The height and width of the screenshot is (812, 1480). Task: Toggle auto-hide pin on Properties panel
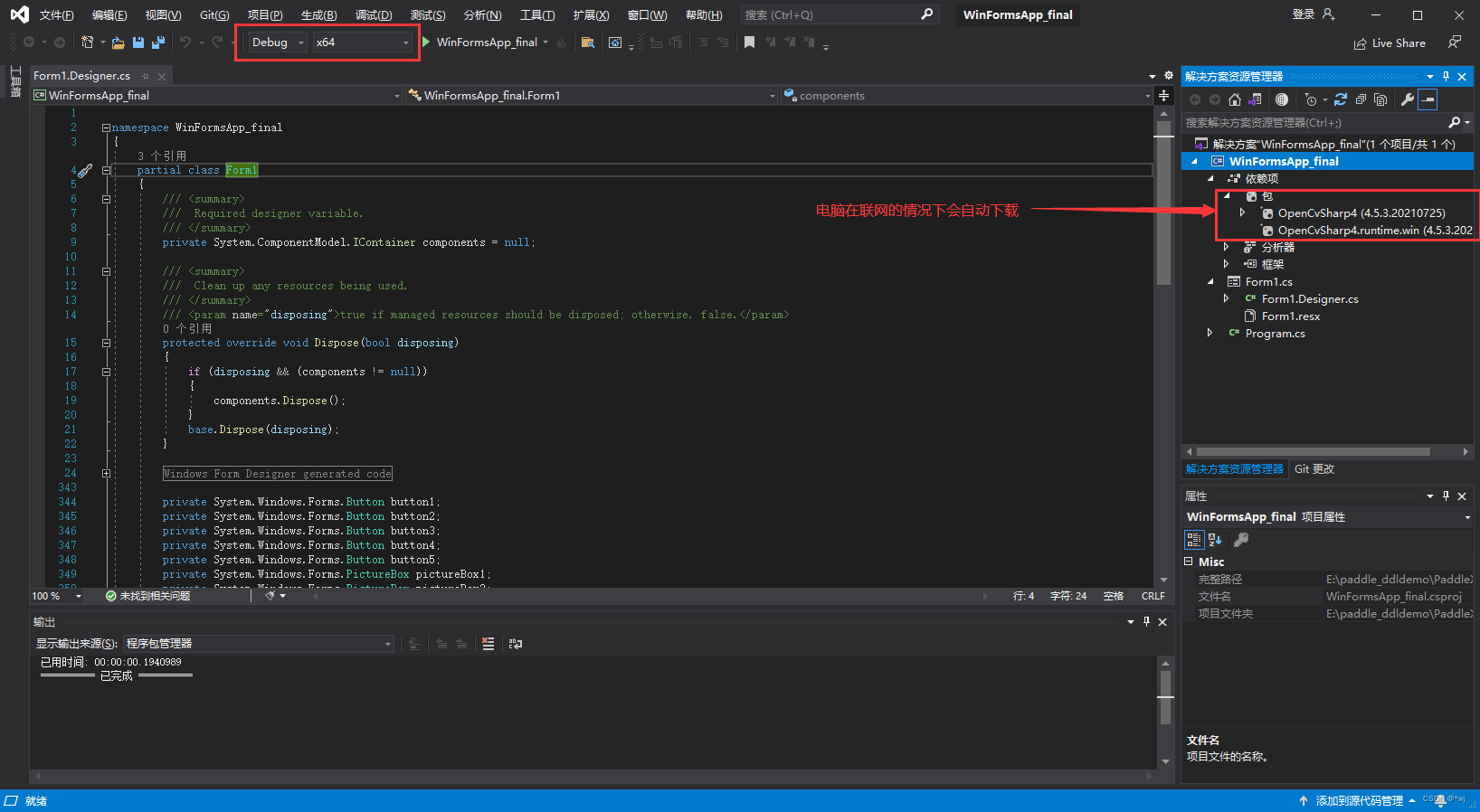pyautogui.click(x=1446, y=496)
